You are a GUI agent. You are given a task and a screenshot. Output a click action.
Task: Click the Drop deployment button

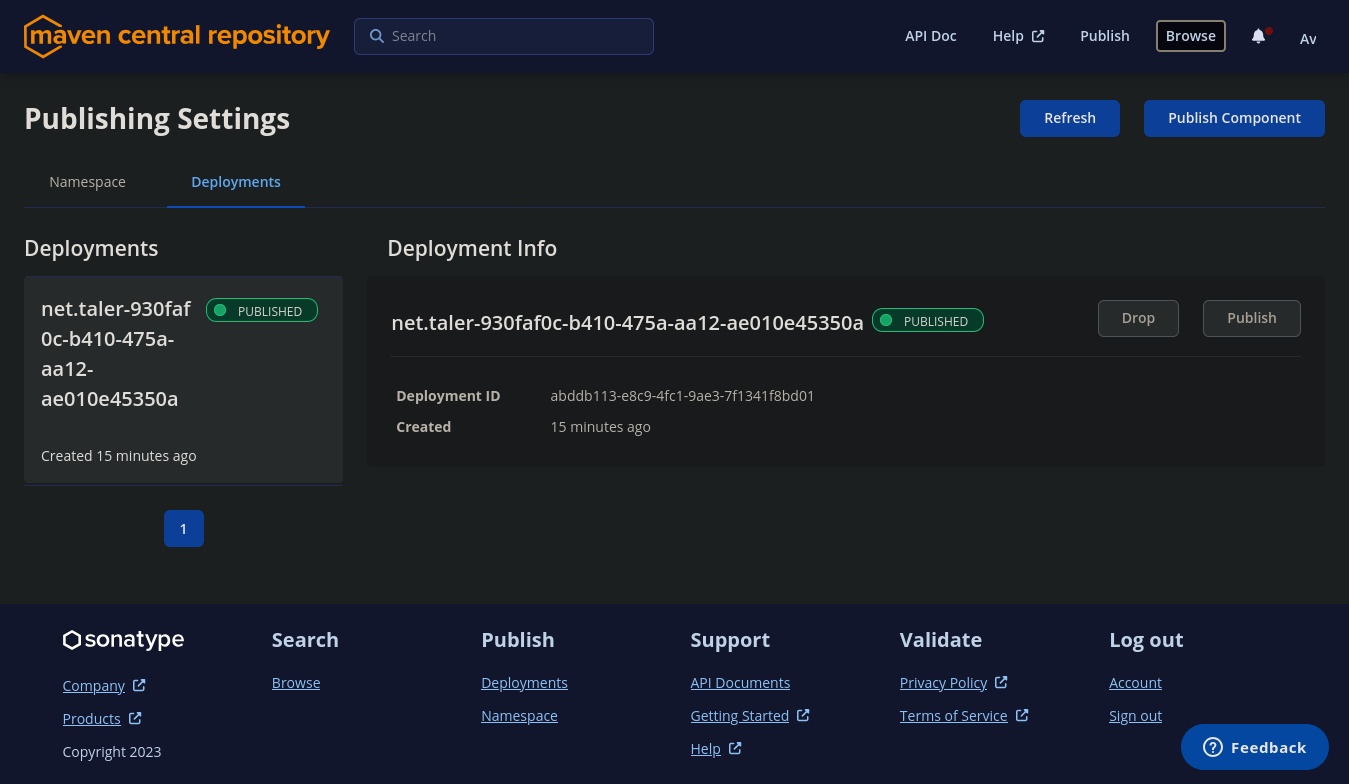[x=1138, y=318]
